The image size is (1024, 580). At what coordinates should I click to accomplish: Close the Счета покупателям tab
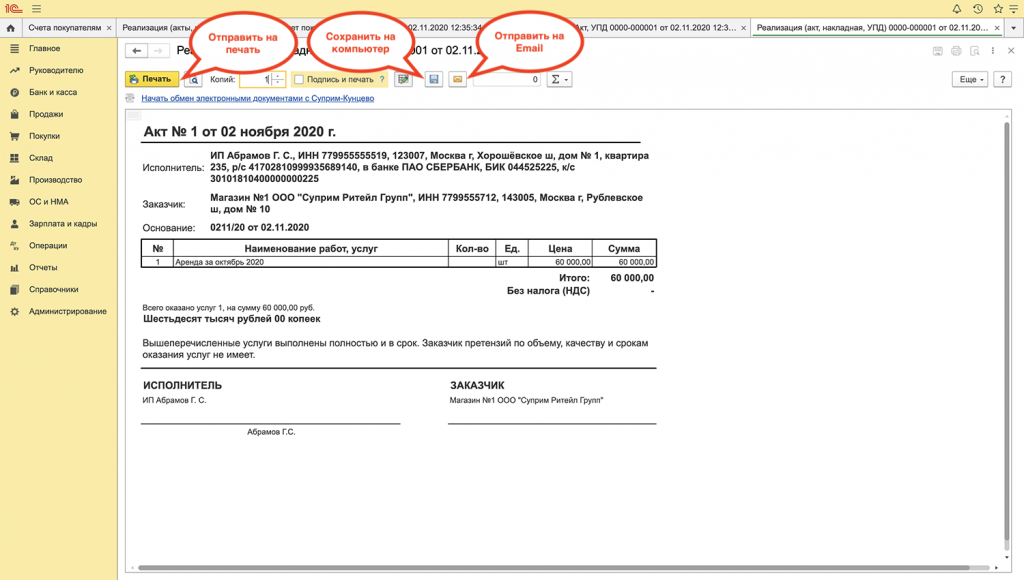tap(109, 28)
